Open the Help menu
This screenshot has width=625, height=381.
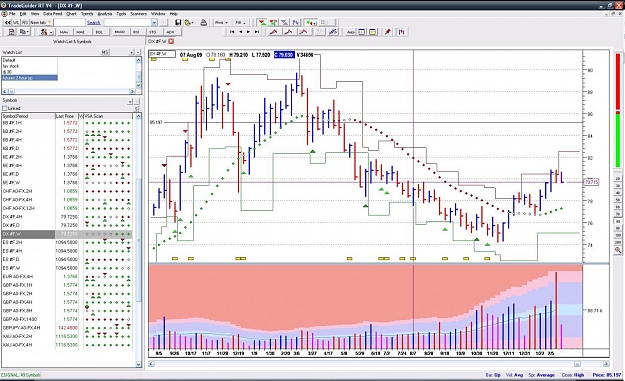click(x=174, y=14)
